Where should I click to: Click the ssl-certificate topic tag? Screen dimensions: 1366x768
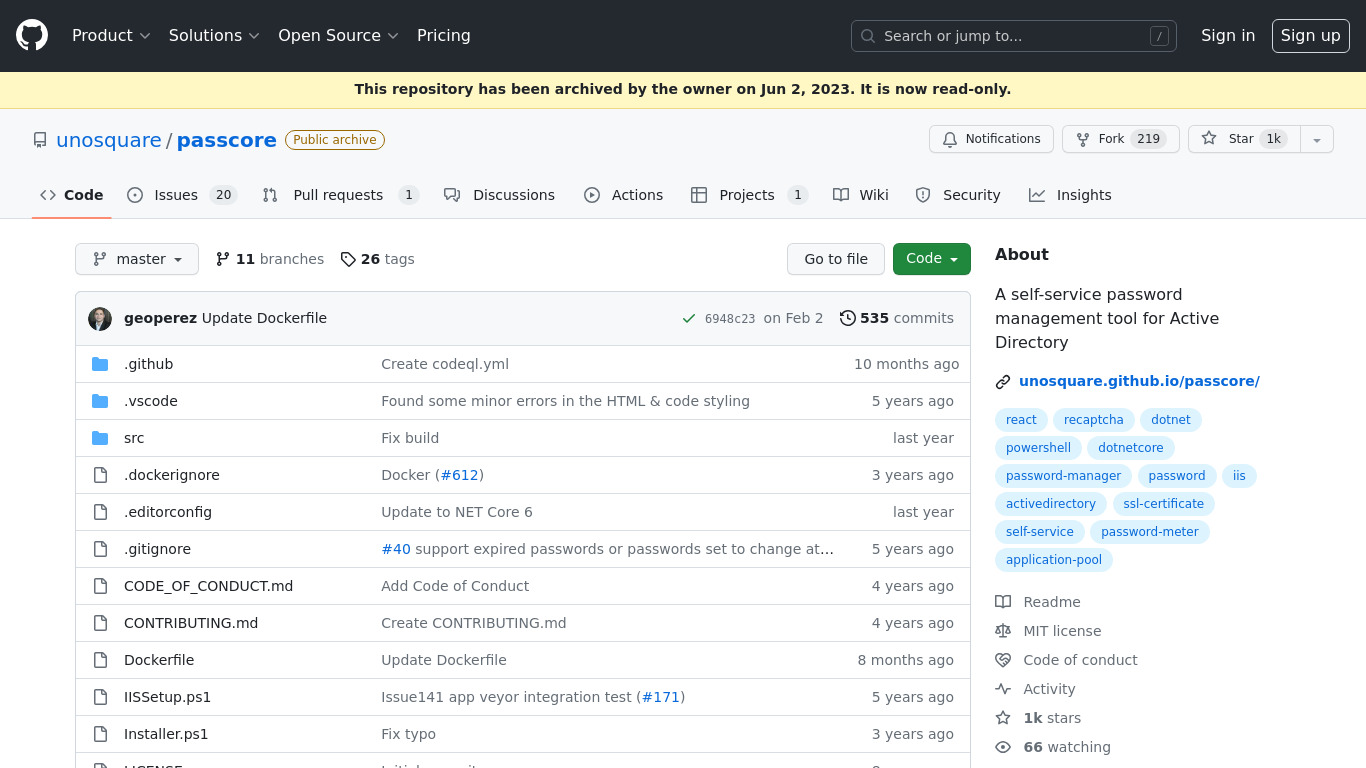coord(1164,504)
